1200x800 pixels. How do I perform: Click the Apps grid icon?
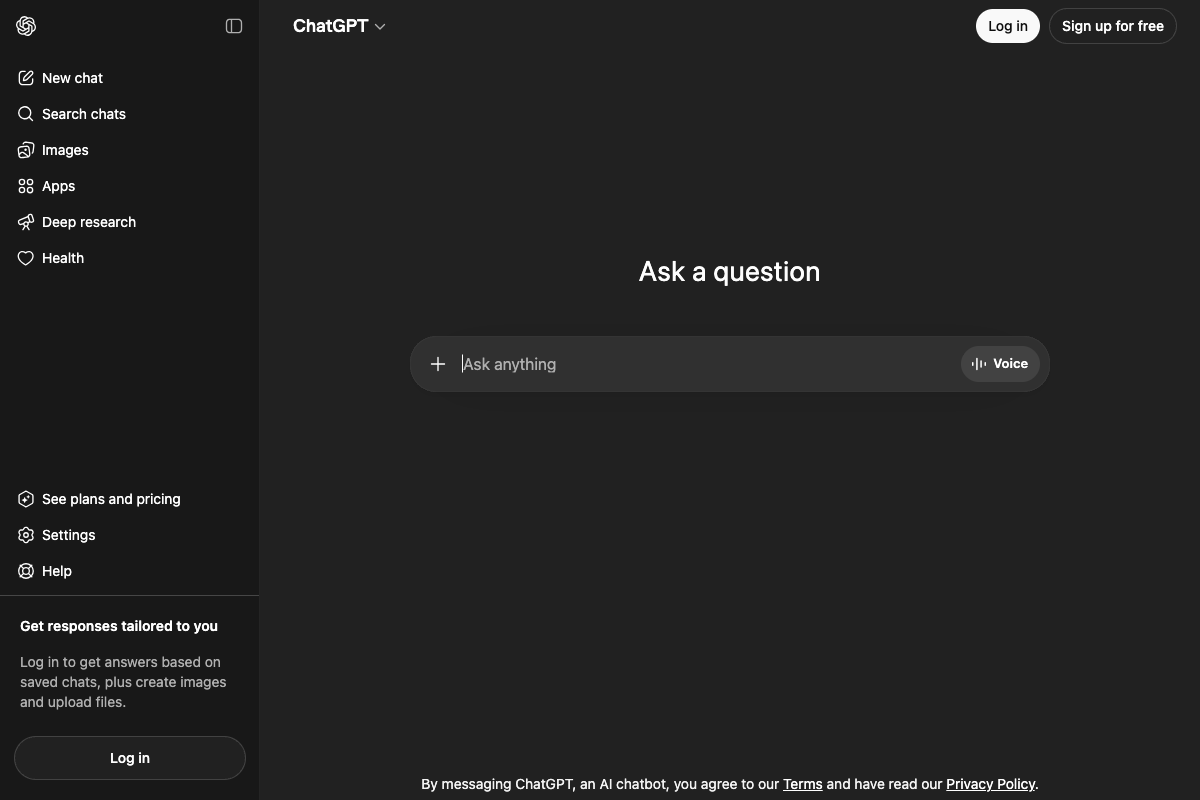(x=26, y=186)
